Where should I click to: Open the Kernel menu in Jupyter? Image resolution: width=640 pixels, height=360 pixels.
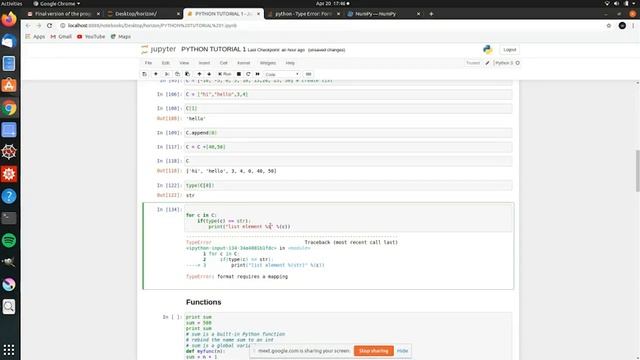click(x=243, y=63)
